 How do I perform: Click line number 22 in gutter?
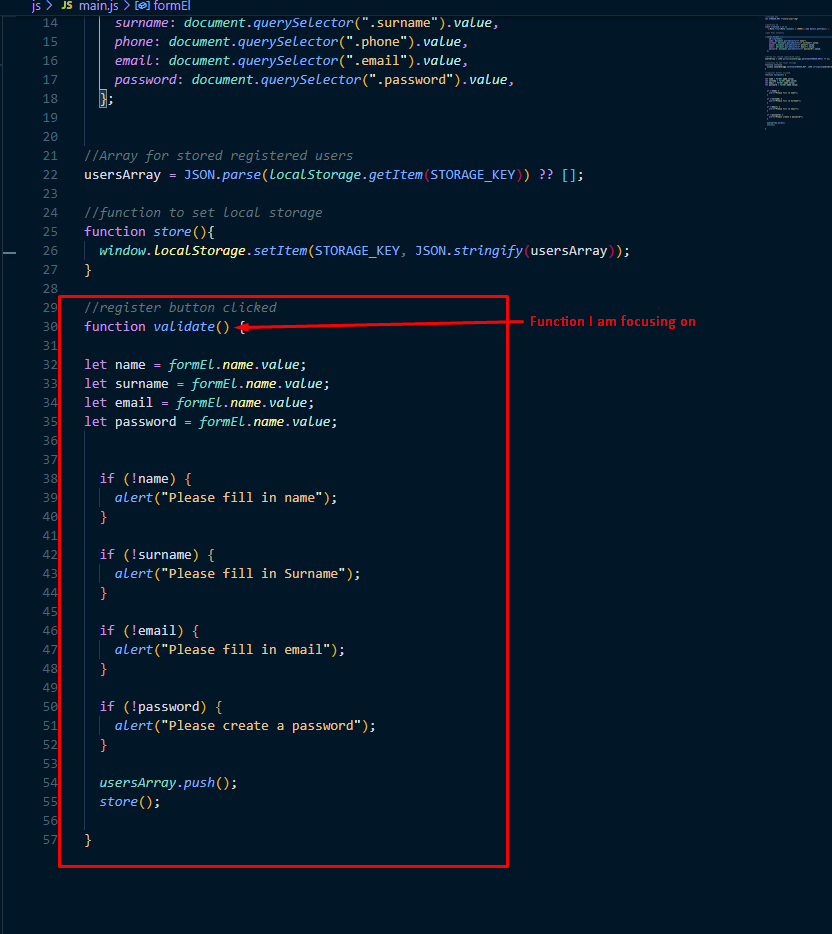point(50,175)
